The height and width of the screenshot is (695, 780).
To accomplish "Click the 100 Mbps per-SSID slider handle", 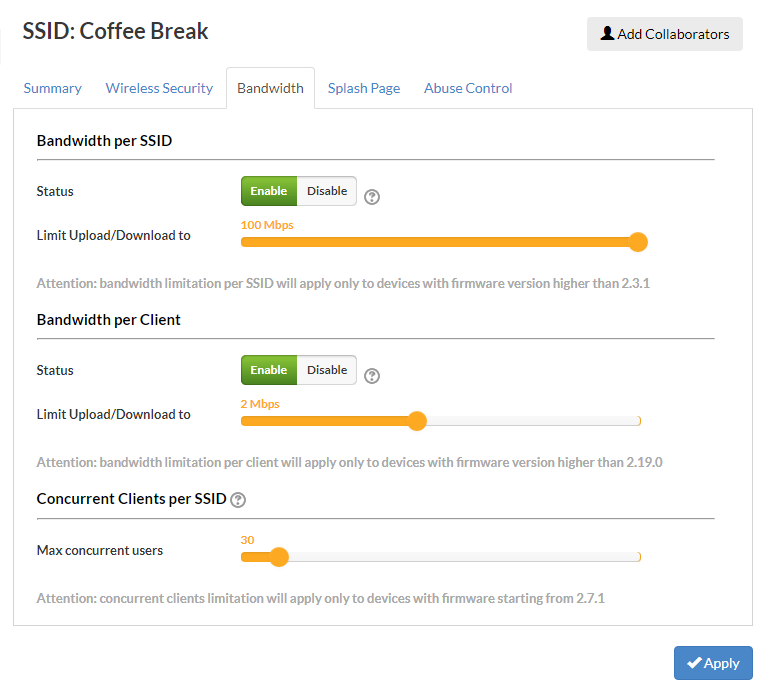I will click(638, 242).
